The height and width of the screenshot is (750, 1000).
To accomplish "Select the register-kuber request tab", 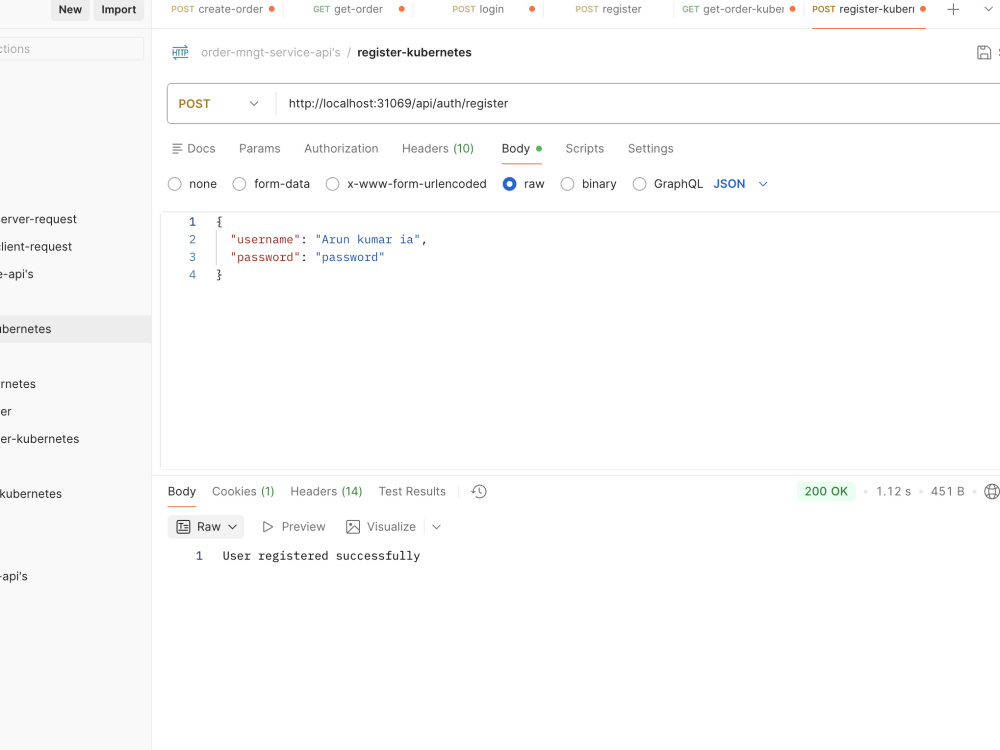I will pyautogui.click(x=869, y=10).
